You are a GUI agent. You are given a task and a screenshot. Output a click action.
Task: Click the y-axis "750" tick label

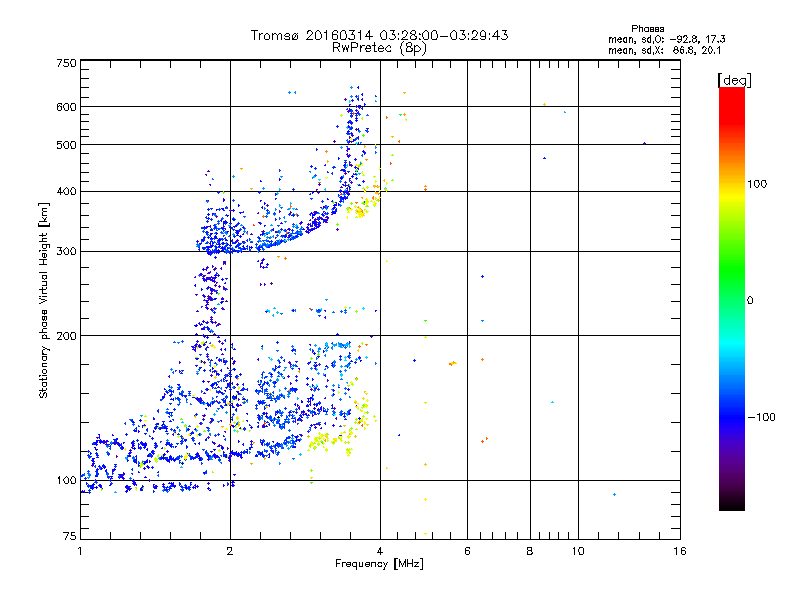pos(66,63)
